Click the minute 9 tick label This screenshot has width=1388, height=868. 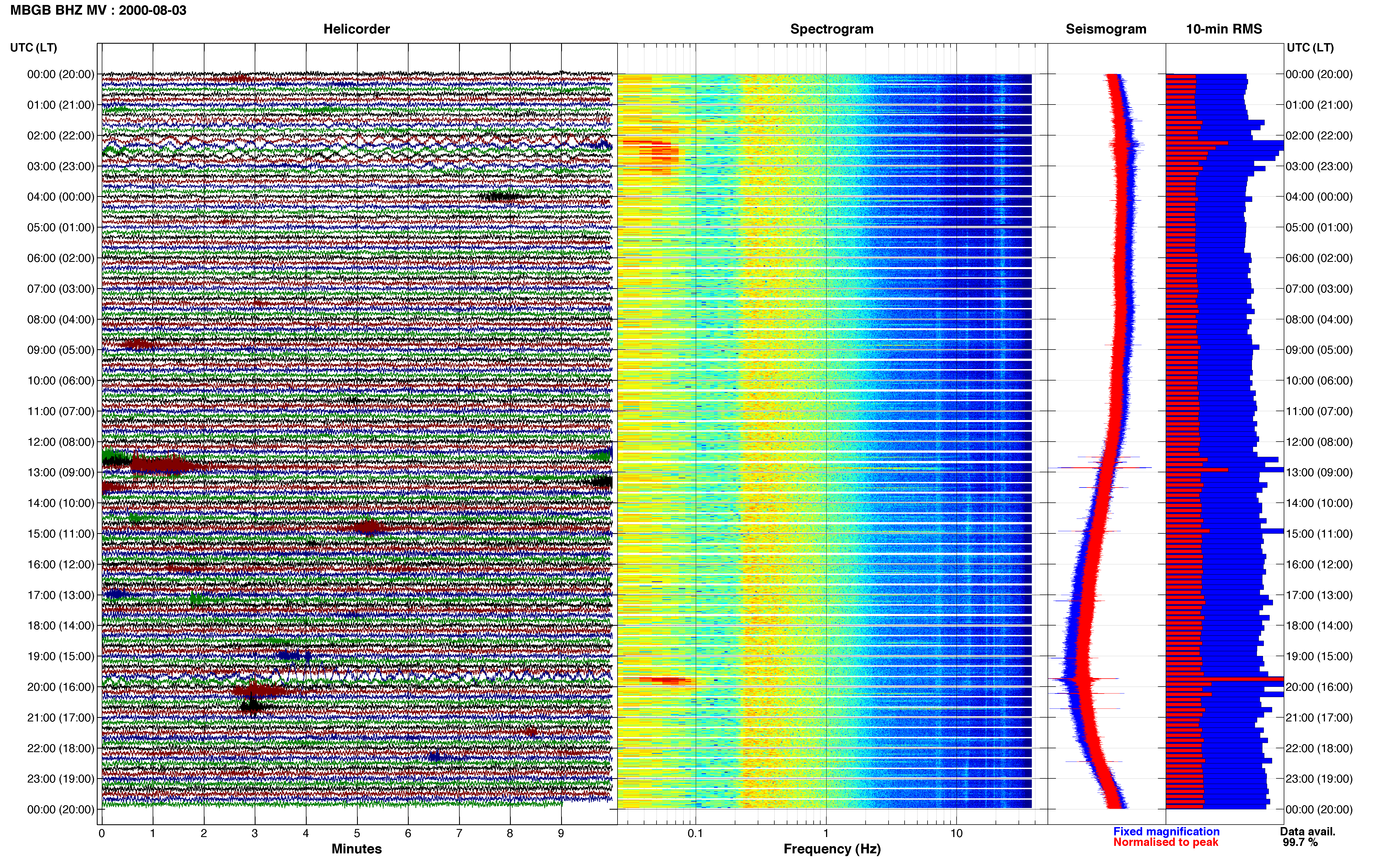click(561, 833)
